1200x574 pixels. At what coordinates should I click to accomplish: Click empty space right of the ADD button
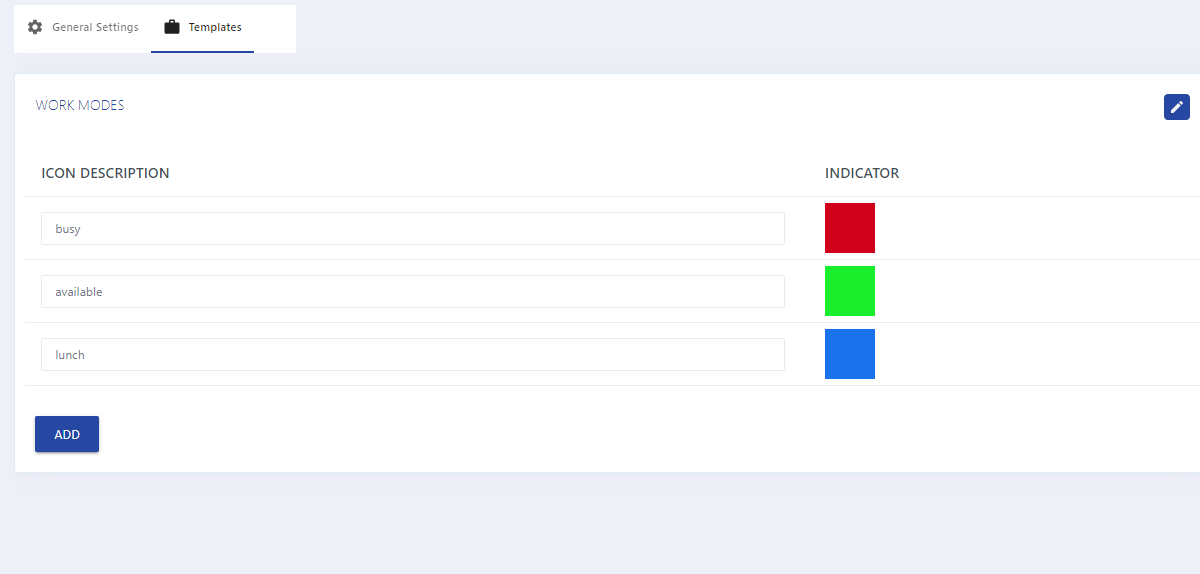pos(600,434)
